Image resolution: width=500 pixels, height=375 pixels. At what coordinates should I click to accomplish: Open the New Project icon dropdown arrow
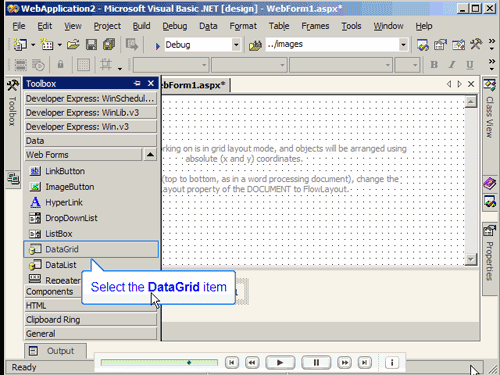33,45
